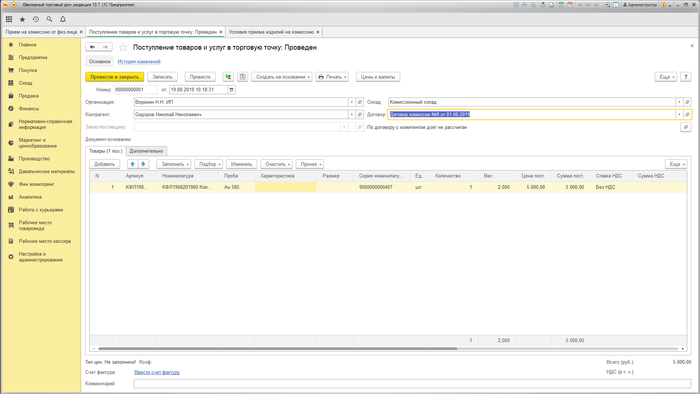
Task: Open calendar picker next to date
Action: tap(231, 90)
